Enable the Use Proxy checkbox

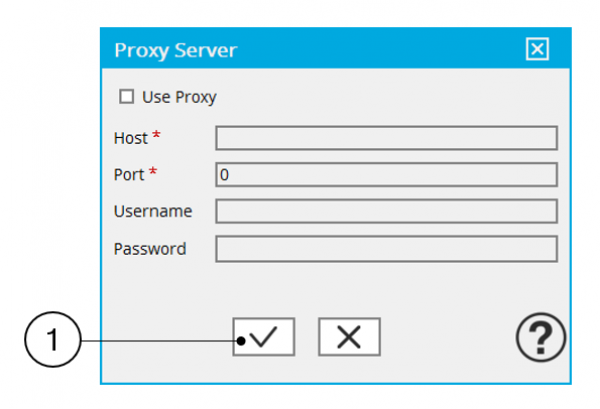click(126, 97)
